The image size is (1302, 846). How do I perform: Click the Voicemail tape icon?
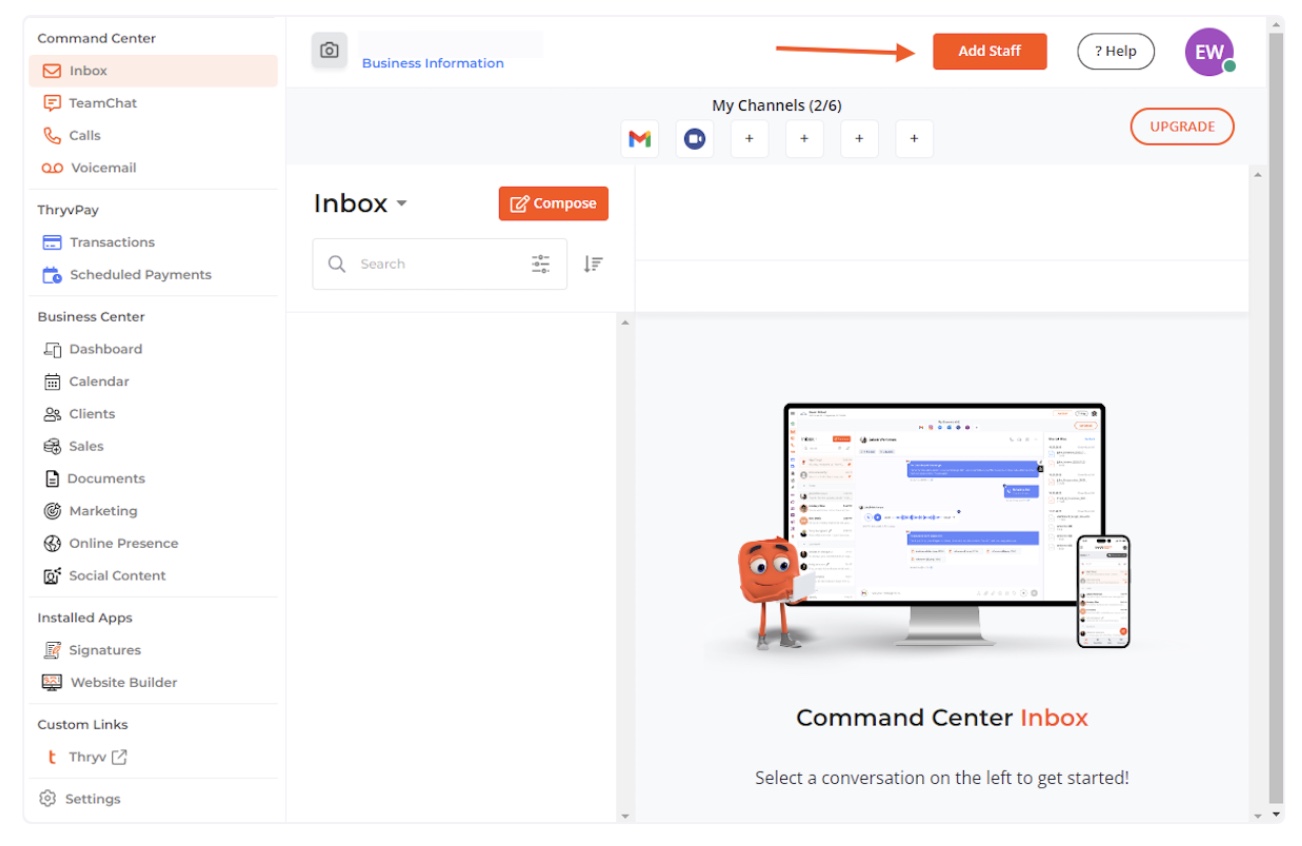[52, 168]
